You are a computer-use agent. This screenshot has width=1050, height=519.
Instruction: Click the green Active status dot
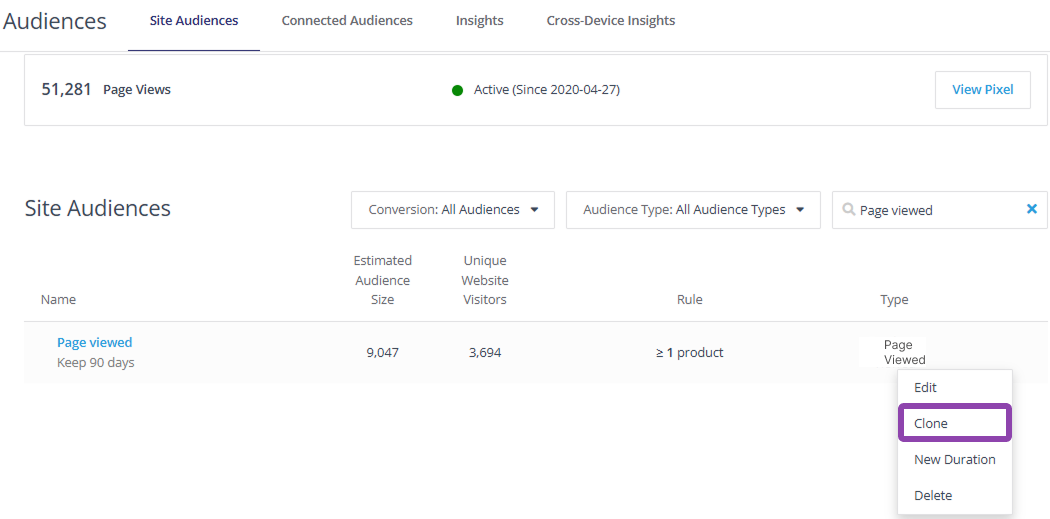click(x=457, y=90)
